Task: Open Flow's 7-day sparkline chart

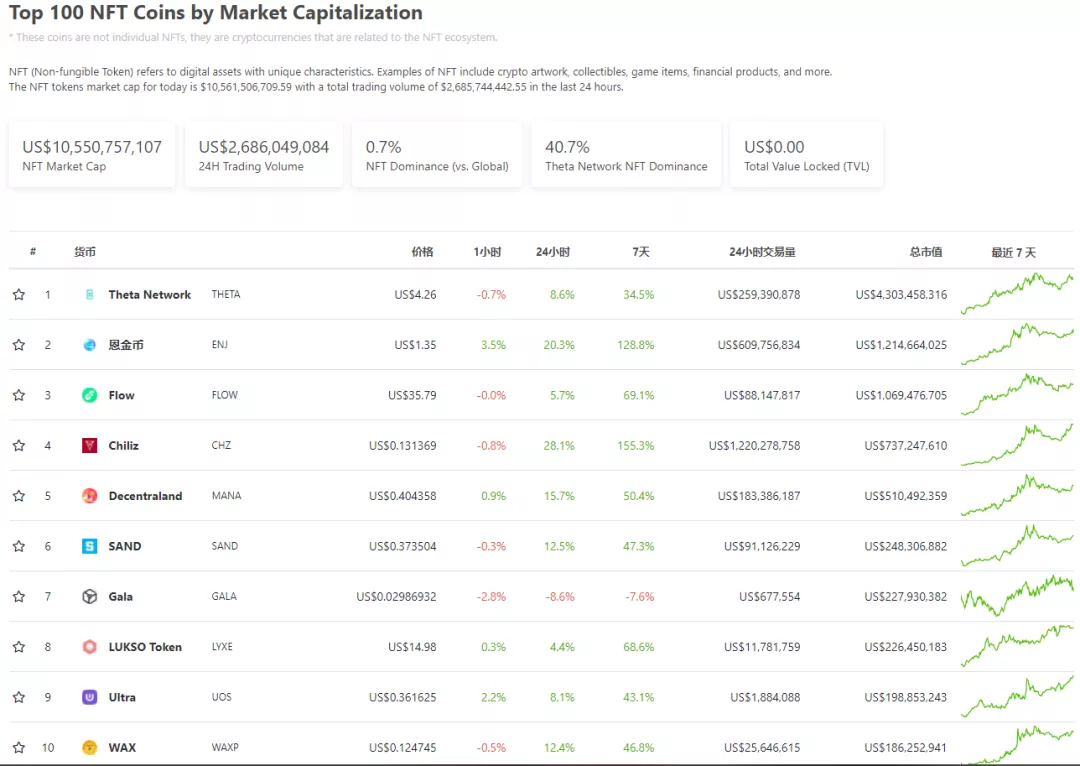Action: click(1016, 394)
